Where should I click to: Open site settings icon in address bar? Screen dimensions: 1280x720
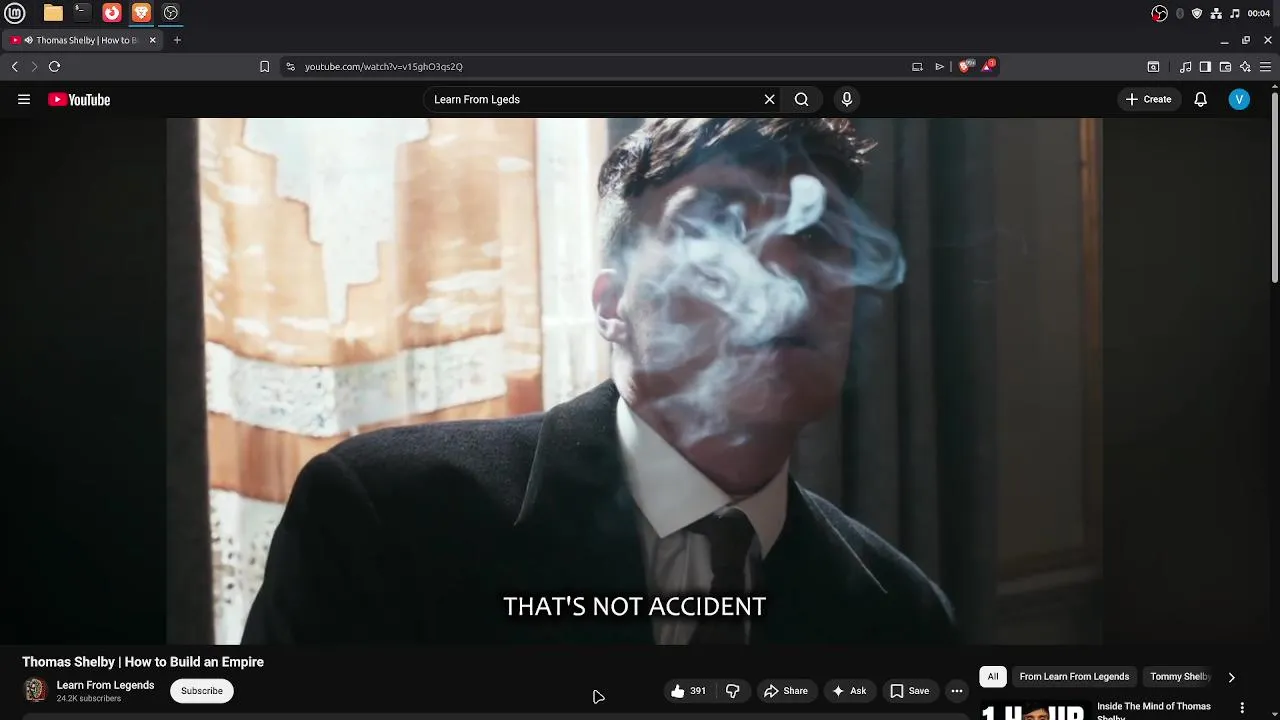tap(290, 66)
